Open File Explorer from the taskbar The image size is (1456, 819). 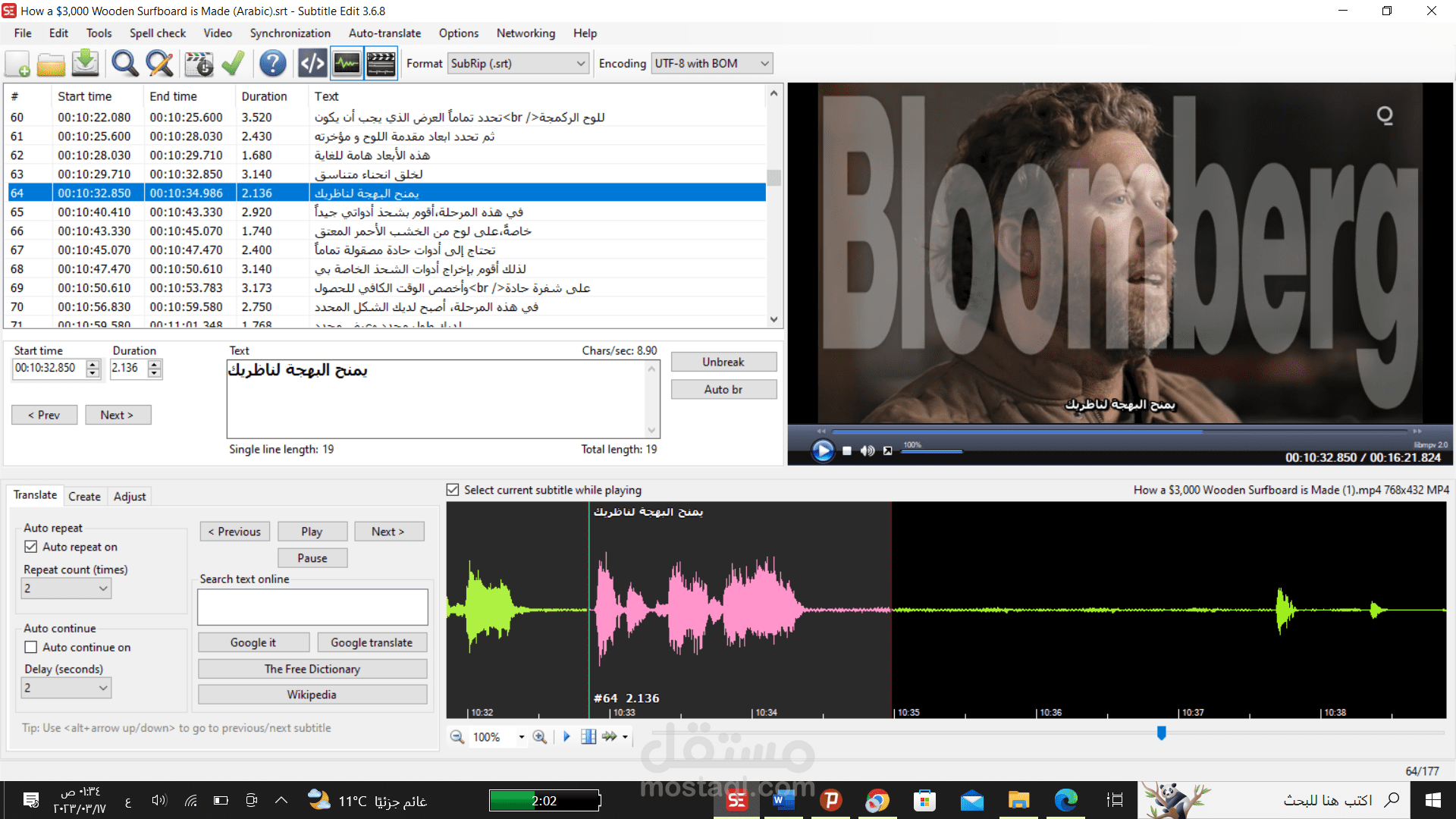1018,800
